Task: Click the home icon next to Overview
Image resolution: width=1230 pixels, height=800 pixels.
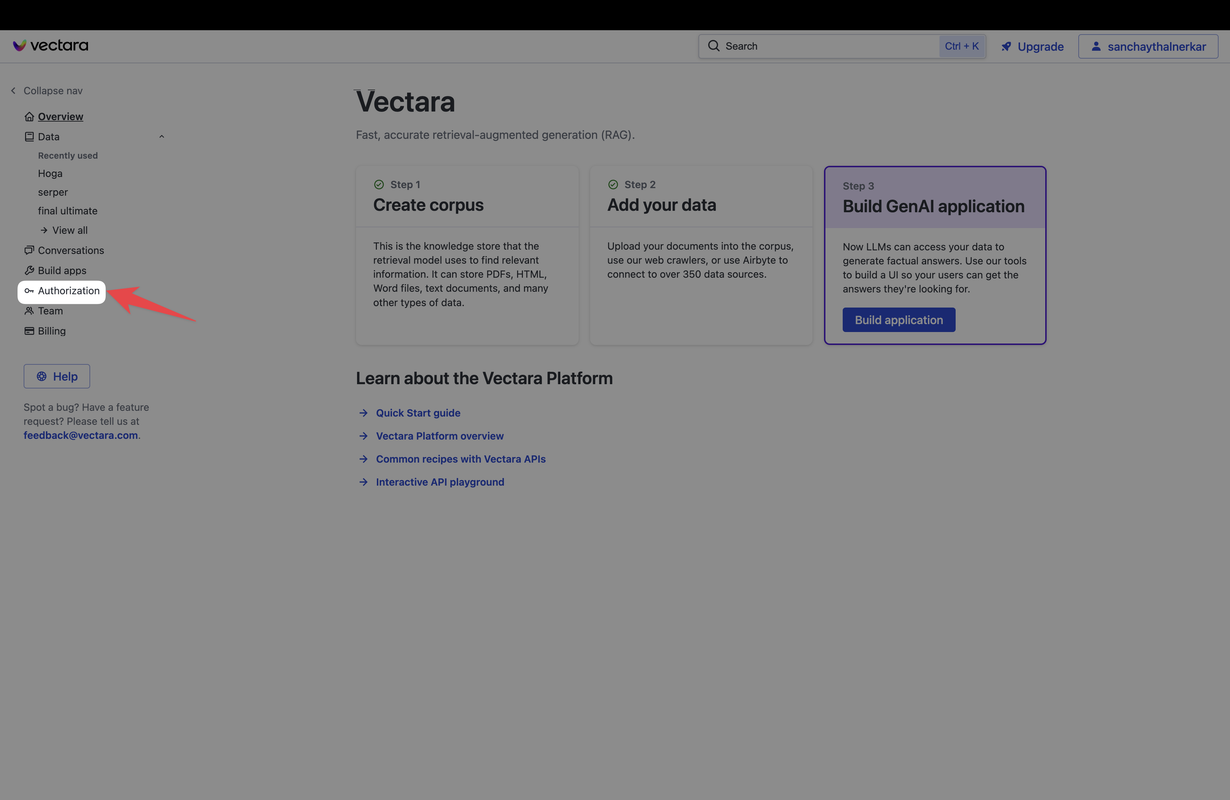Action: [x=29, y=117]
